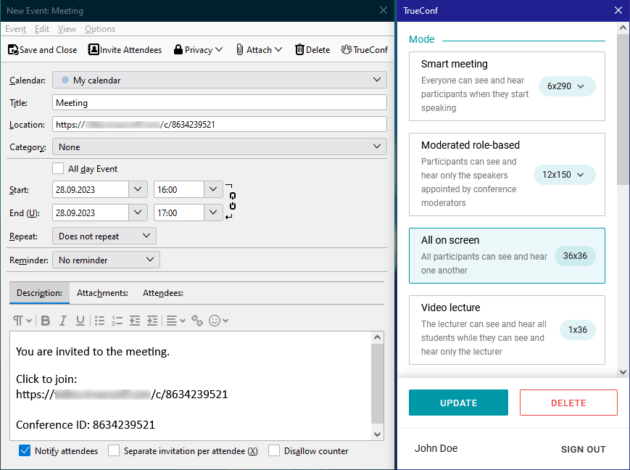Click the 36x36 badge in All on screen
The height and width of the screenshot is (470, 630).
pyautogui.click(x=575, y=256)
